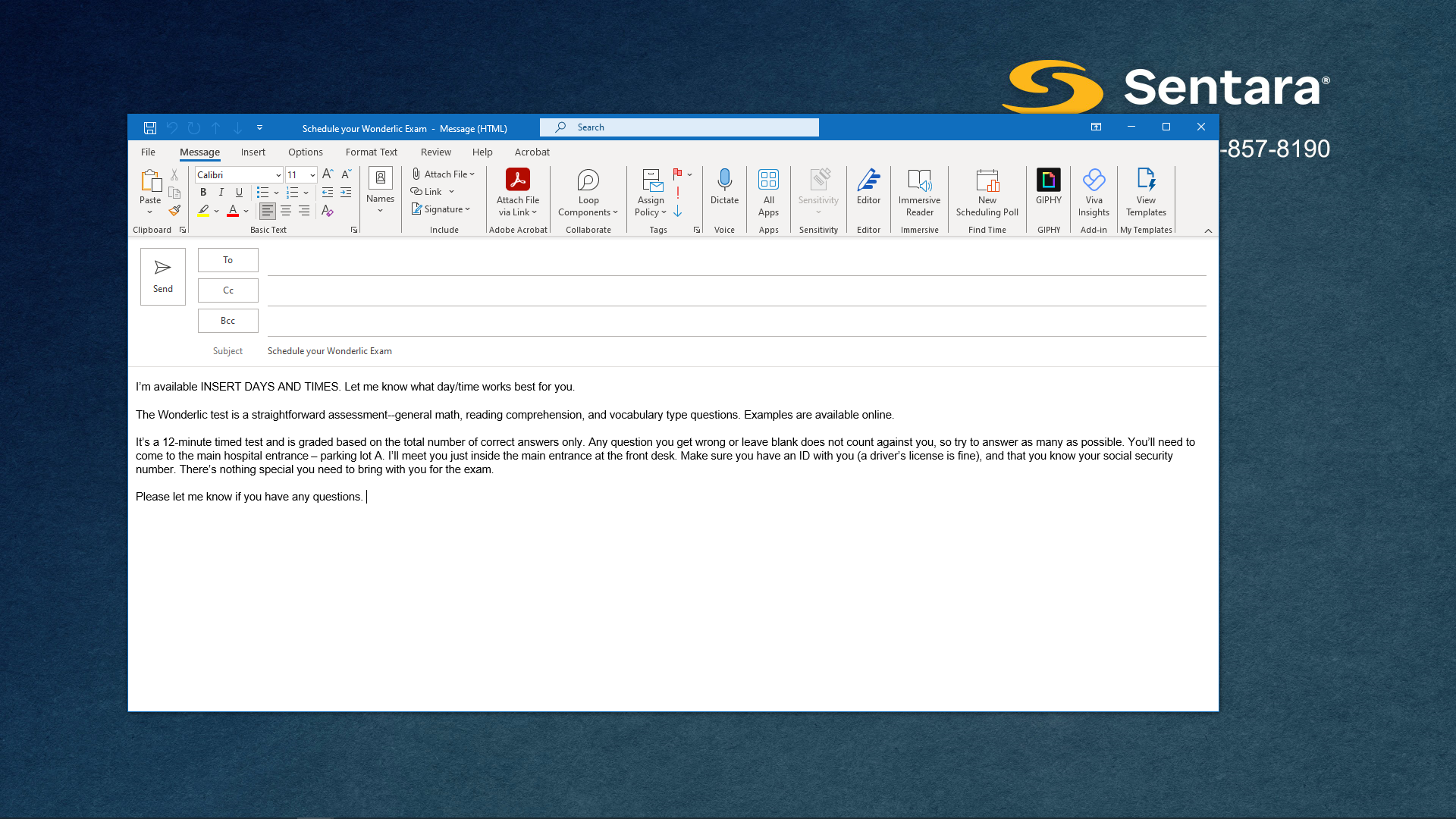Open the font size 11 dropdown
The width and height of the screenshot is (1456, 819).
[x=312, y=175]
